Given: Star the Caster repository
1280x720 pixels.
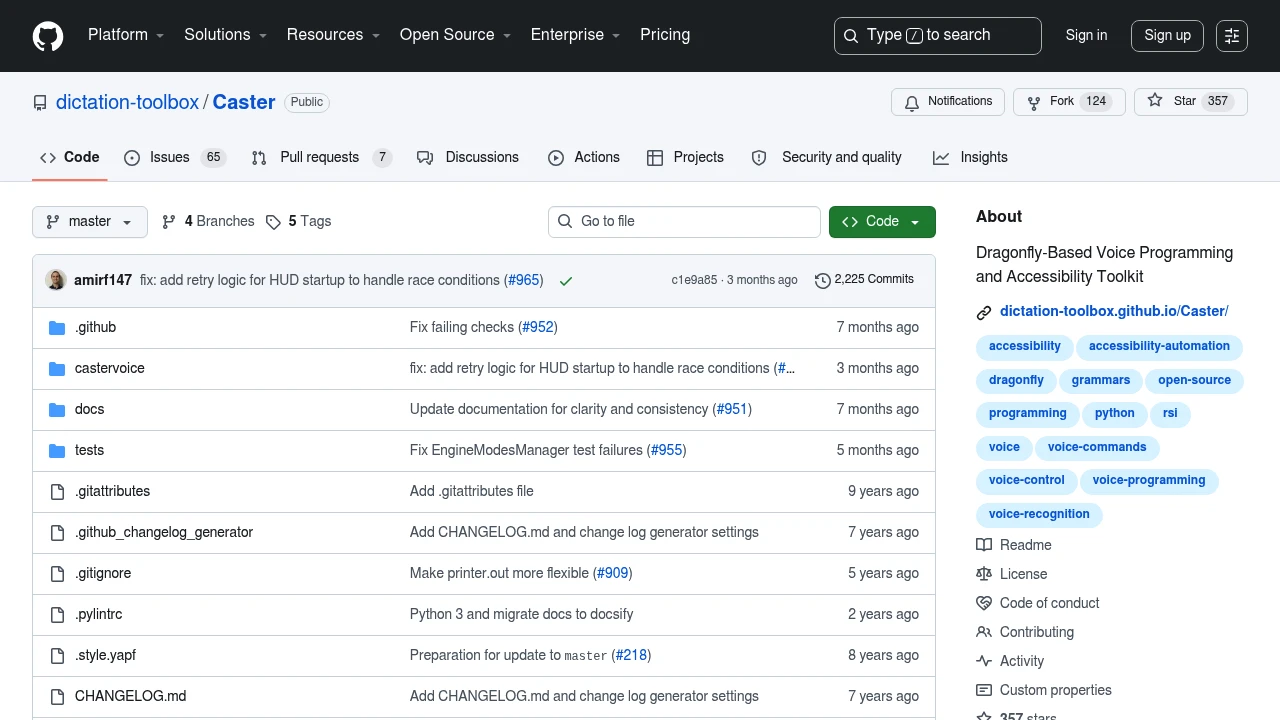Looking at the screenshot, I should [x=1191, y=102].
